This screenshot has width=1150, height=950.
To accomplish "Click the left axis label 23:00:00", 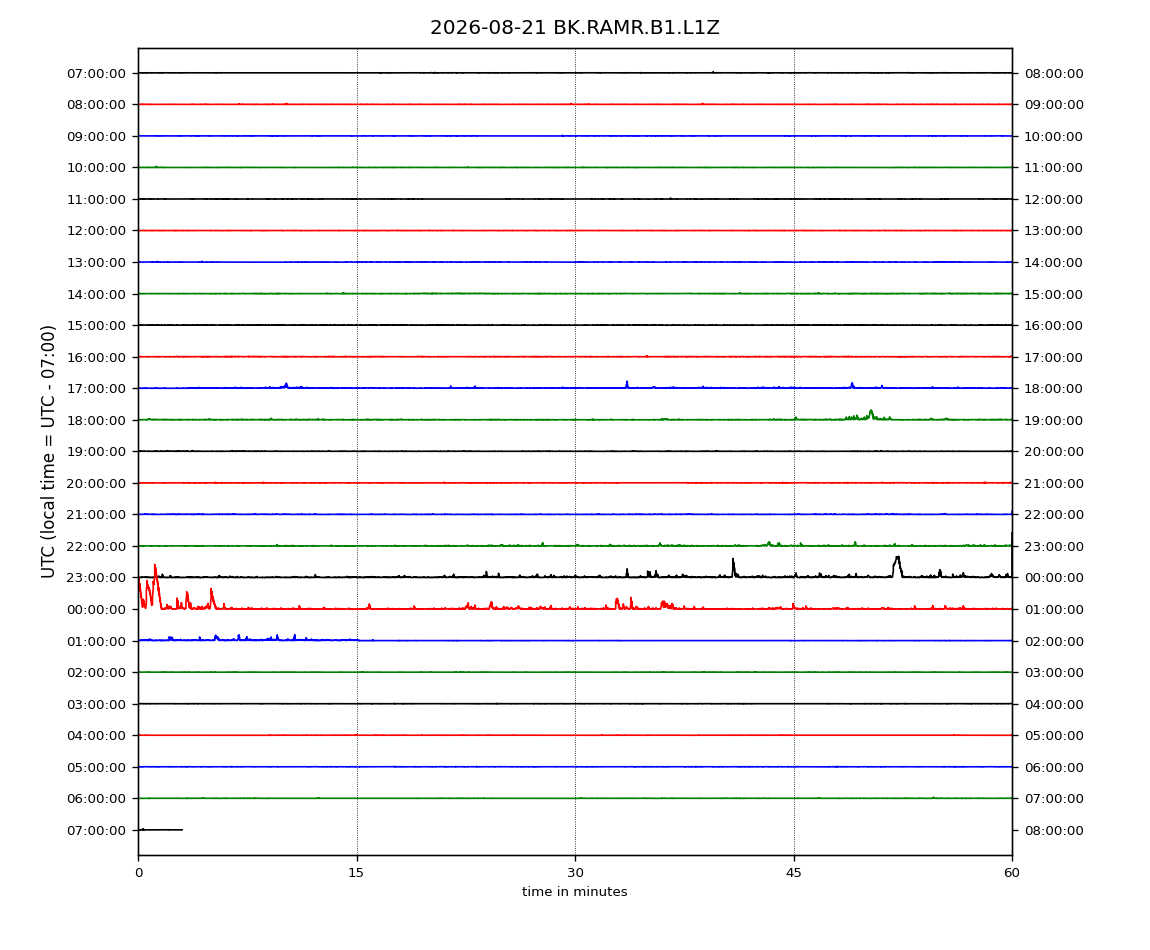I will (96, 578).
